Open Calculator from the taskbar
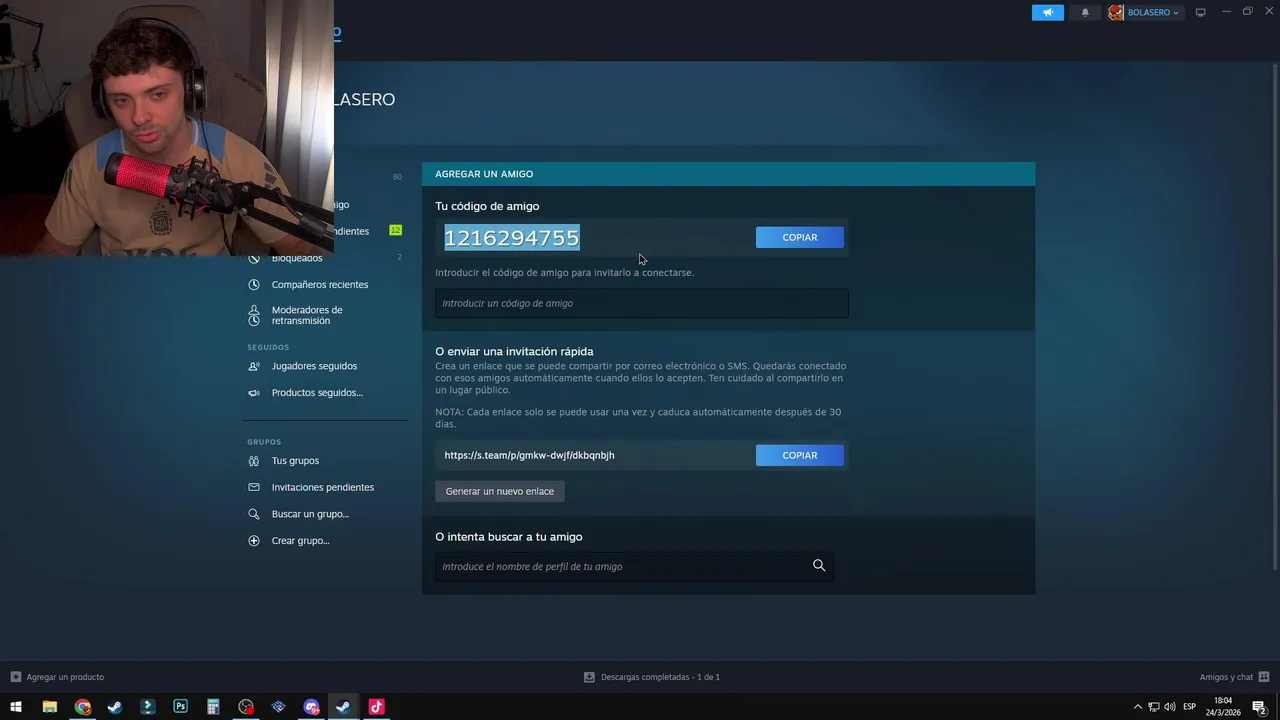 [x=213, y=707]
